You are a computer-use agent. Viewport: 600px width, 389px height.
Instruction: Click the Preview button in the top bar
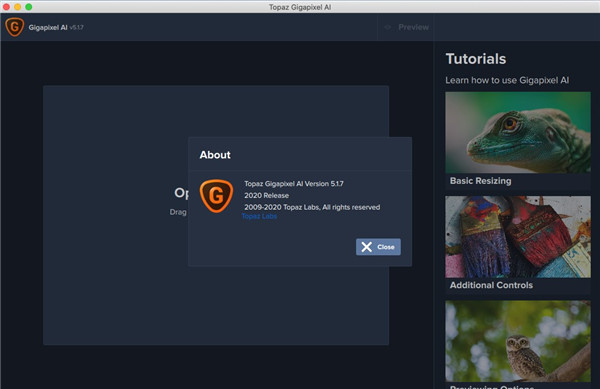click(406, 27)
